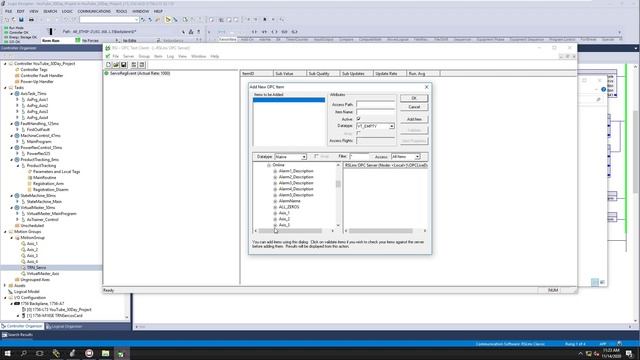The height and width of the screenshot is (360, 640).
Task: Open the Log menu in OPC Test Client
Action: (170, 56)
